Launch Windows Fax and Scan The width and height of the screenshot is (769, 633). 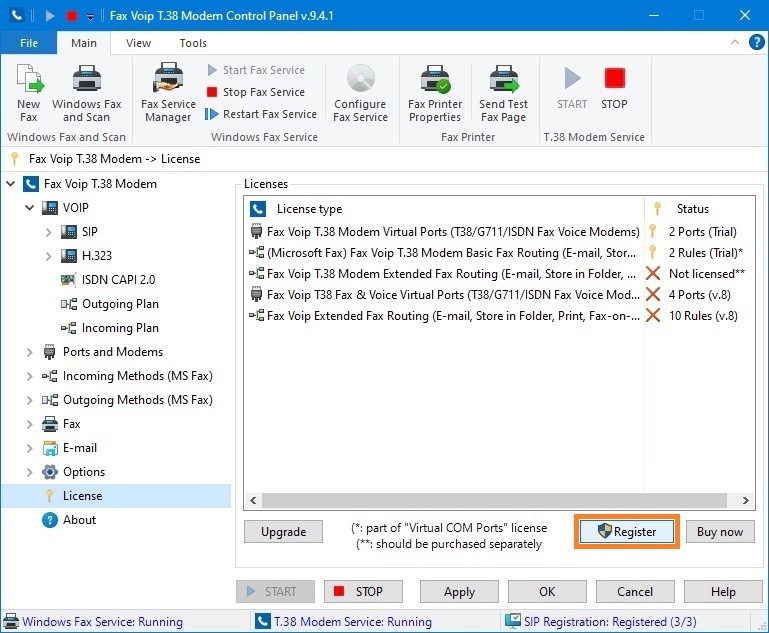86,93
